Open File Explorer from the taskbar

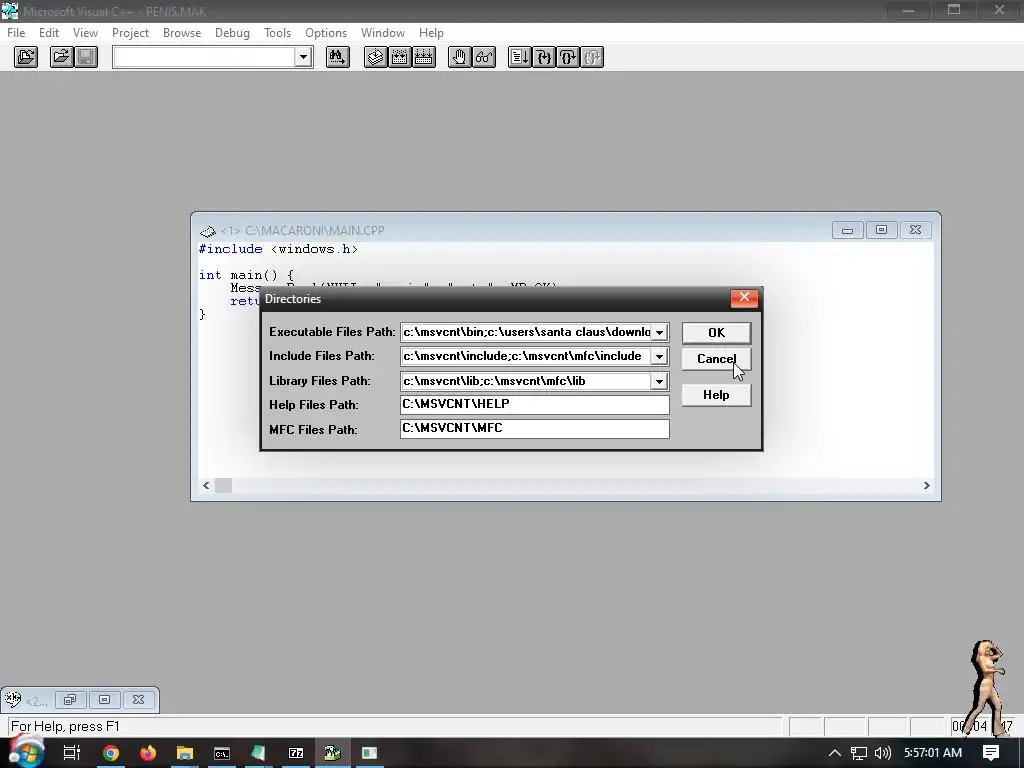coord(185,753)
